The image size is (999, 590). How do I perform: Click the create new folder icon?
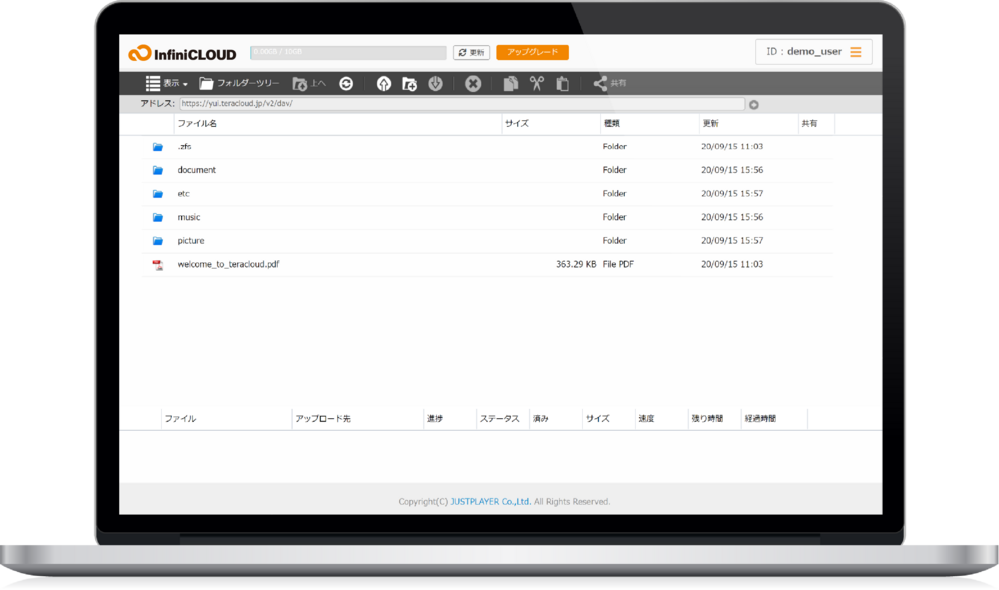410,83
